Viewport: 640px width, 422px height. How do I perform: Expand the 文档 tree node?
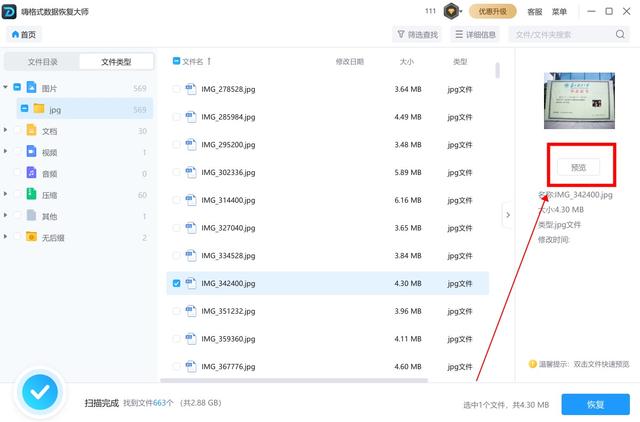[x=5, y=130]
